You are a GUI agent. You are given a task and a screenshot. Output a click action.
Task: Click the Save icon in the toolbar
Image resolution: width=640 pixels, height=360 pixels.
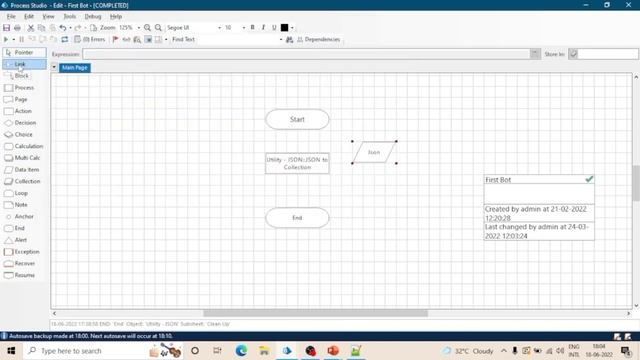7,28
